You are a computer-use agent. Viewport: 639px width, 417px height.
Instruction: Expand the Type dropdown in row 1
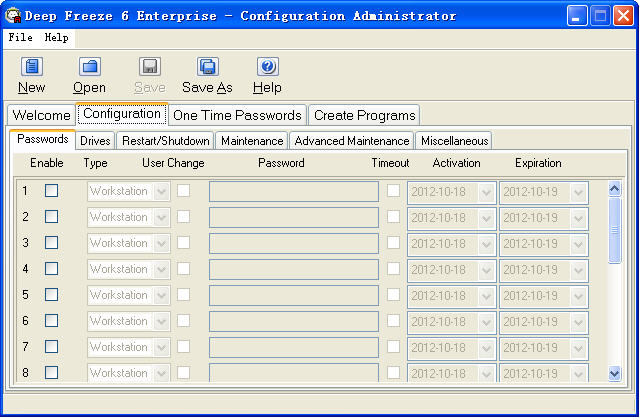[x=161, y=191]
